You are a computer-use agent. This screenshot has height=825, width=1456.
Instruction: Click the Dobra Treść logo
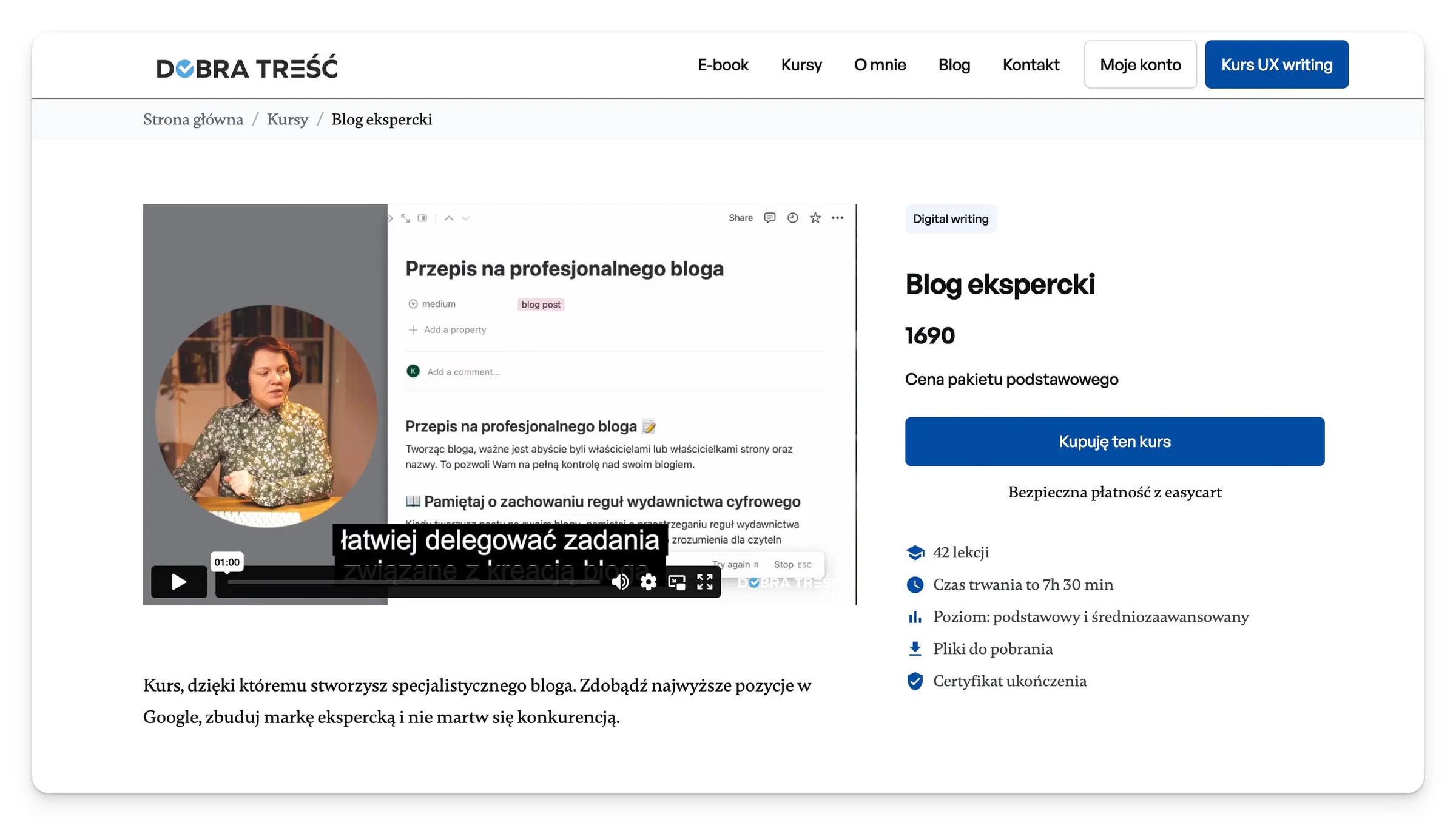point(247,67)
